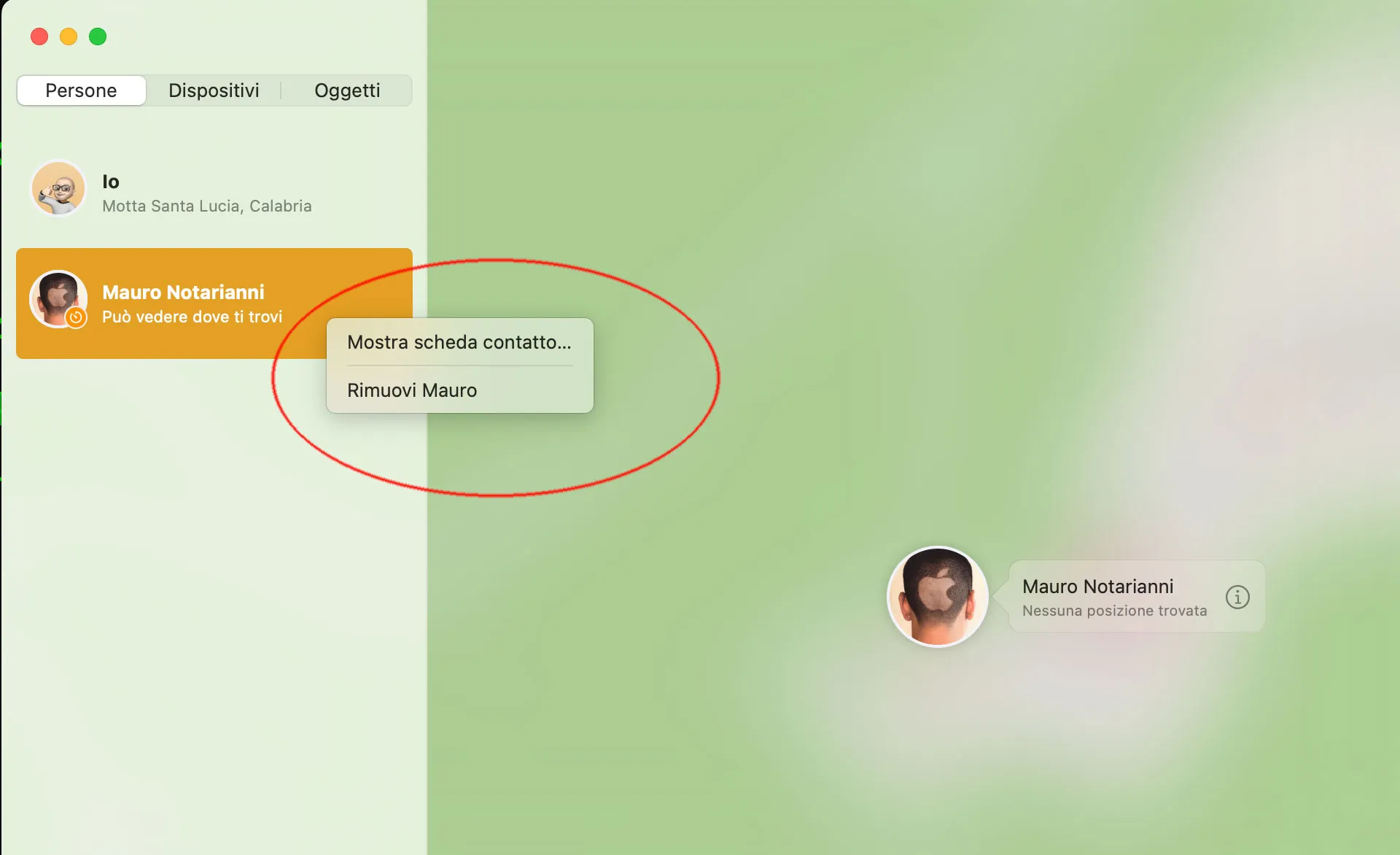The image size is (1400, 855).
Task: Select the Persone tab
Action: pyautogui.click(x=81, y=90)
